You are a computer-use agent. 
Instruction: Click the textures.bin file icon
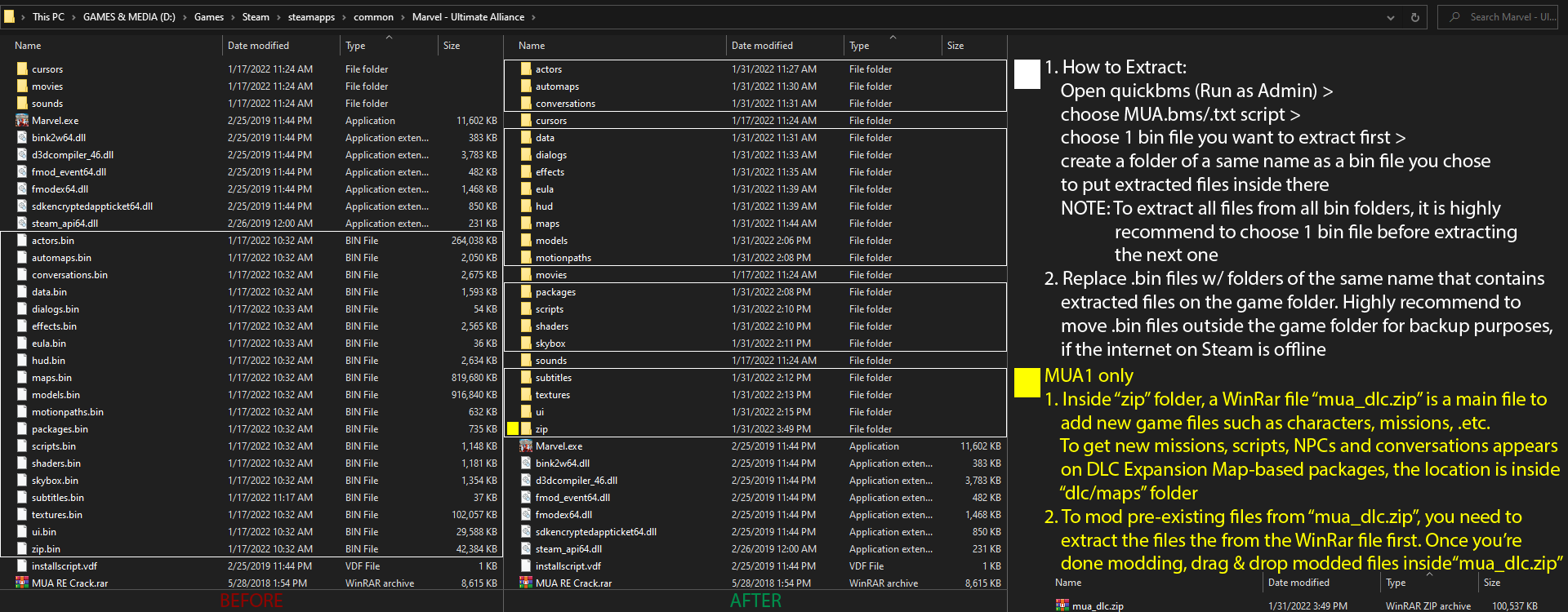[22, 515]
